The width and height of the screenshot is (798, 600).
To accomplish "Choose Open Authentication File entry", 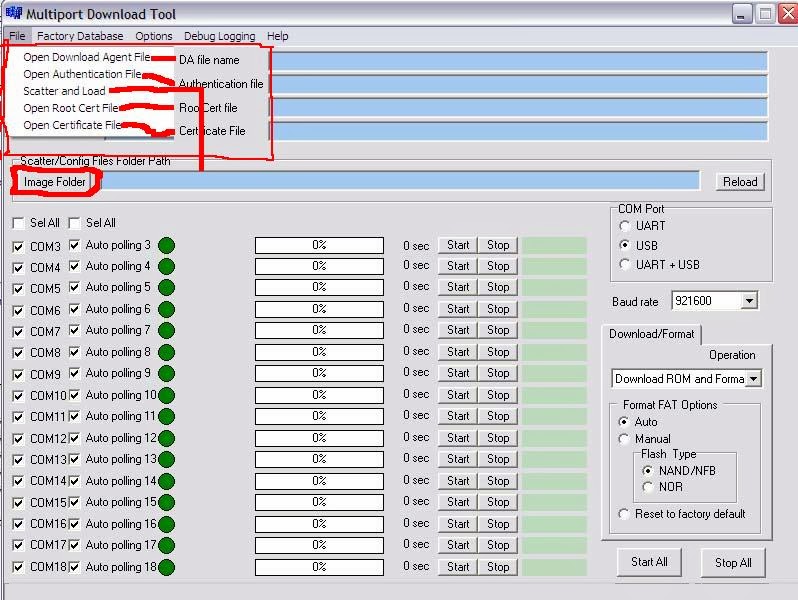I will click(x=82, y=74).
